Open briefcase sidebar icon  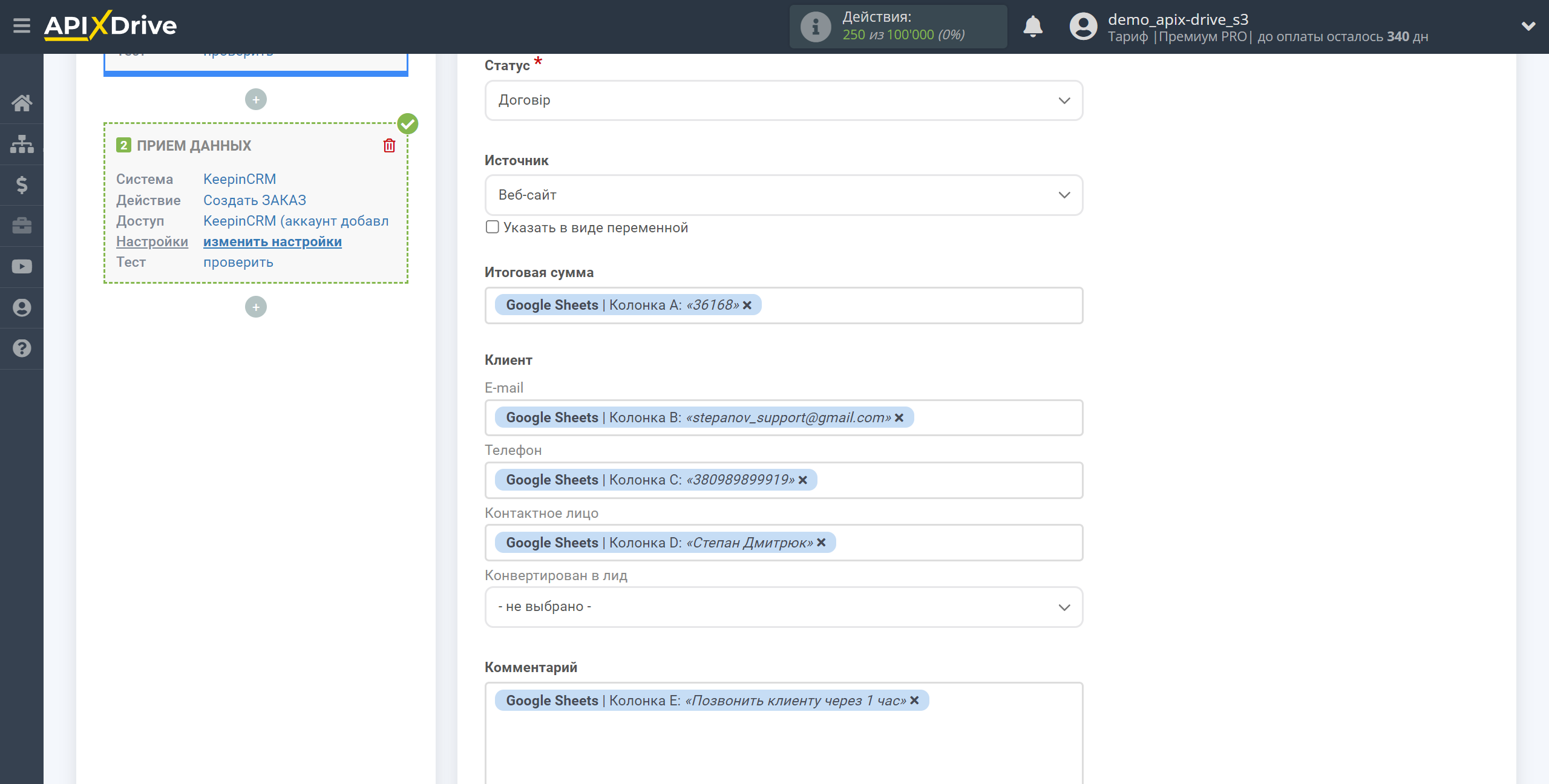[x=22, y=226]
